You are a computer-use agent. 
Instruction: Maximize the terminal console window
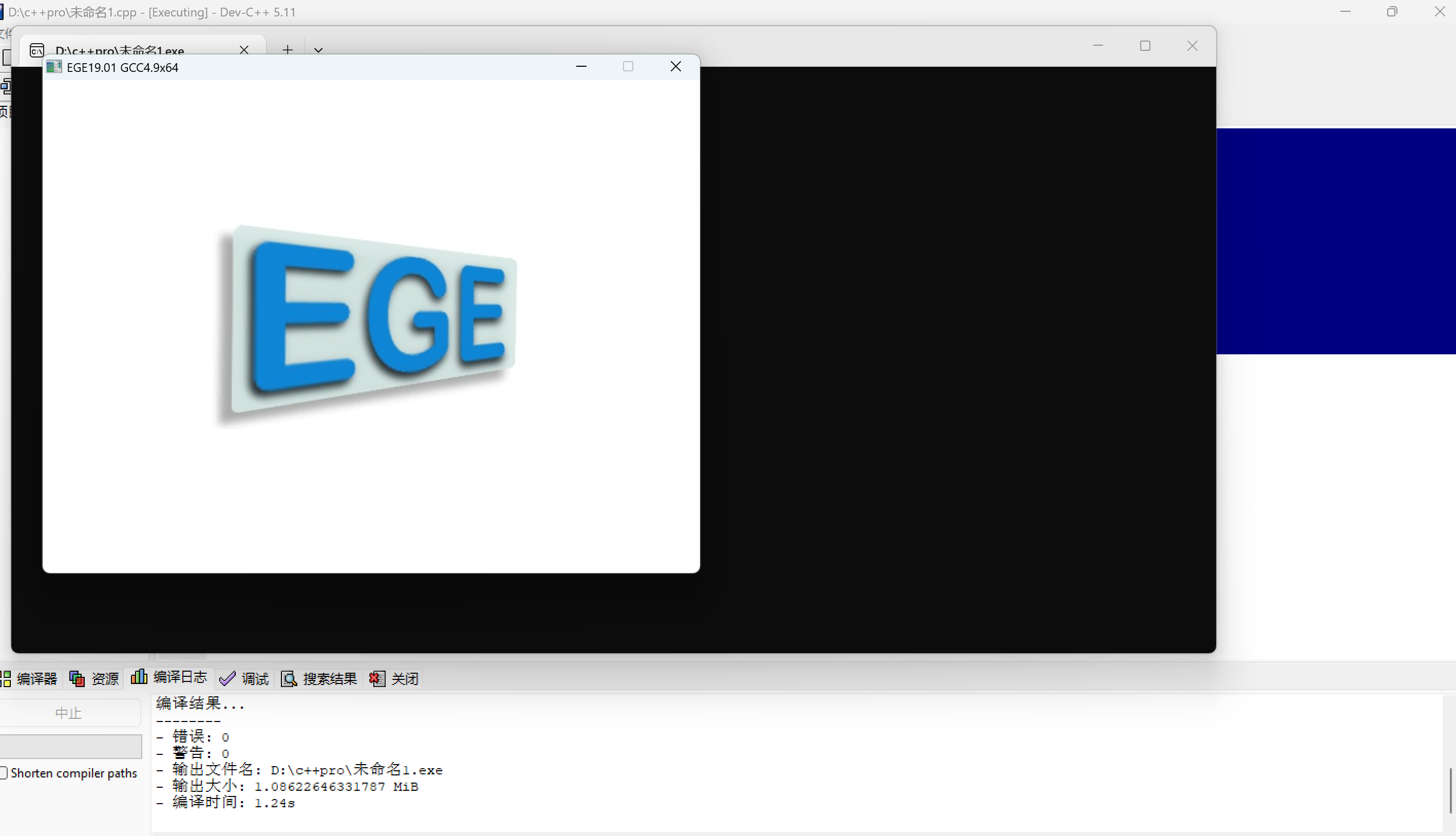[x=1145, y=45]
